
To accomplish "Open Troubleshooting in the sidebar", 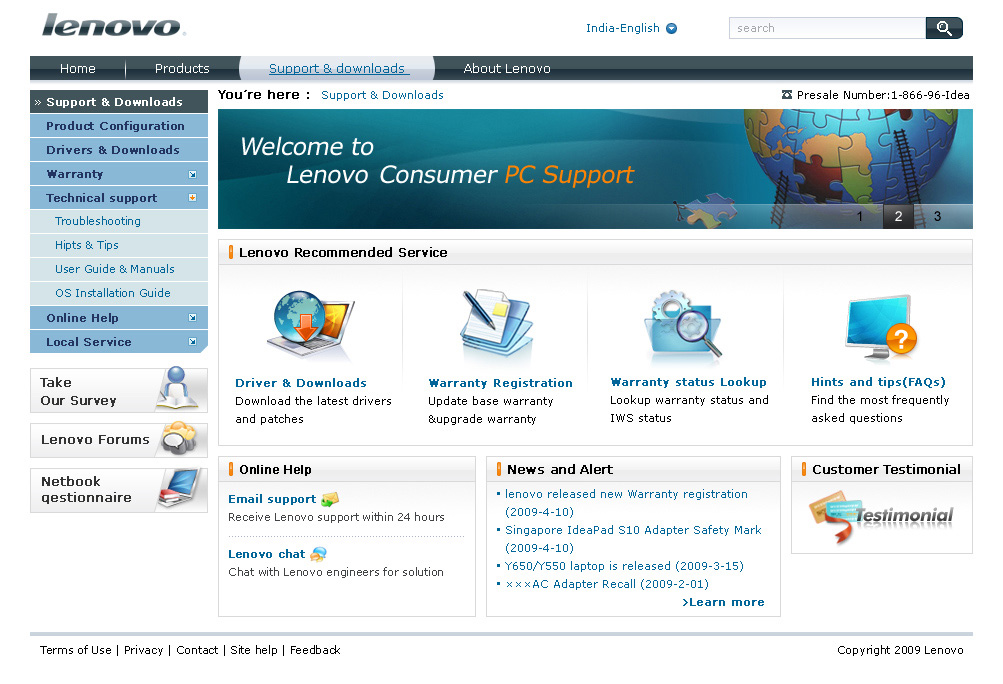I will tap(119, 221).
